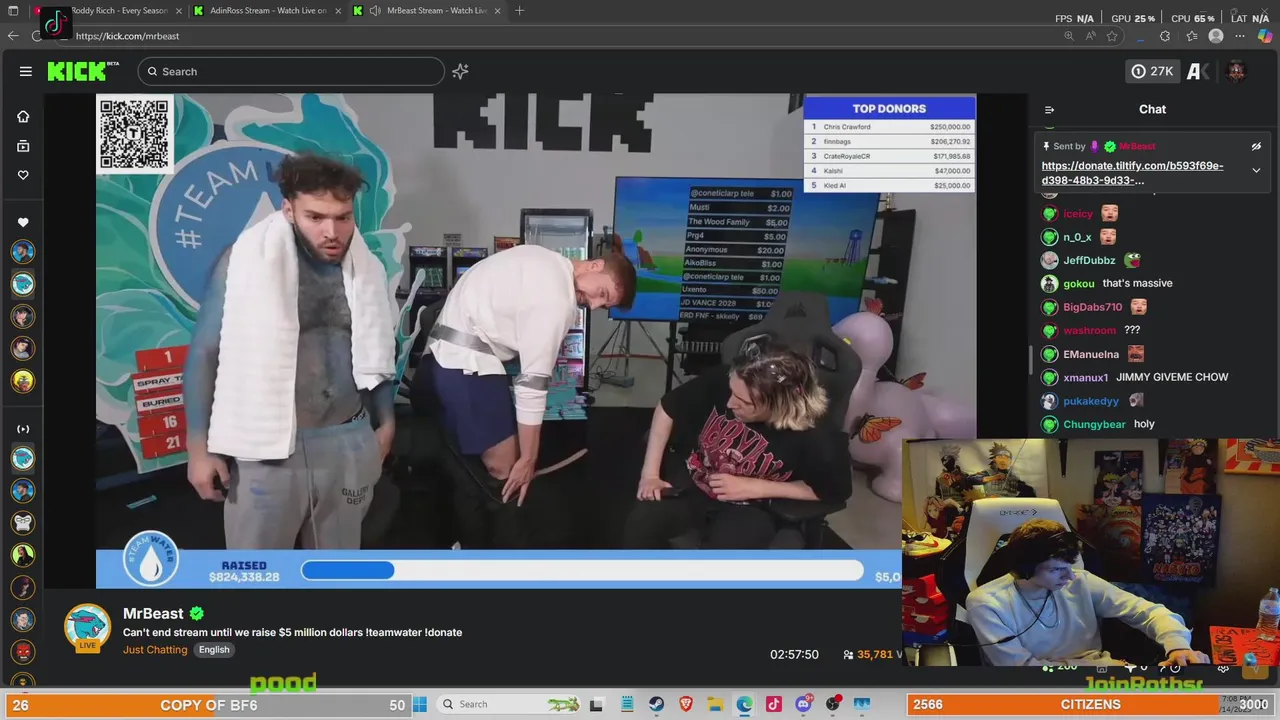The width and height of the screenshot is (1280, 720).
Task: Open the pinned tiltify donate link
Action: click(x=1132, y=173)
